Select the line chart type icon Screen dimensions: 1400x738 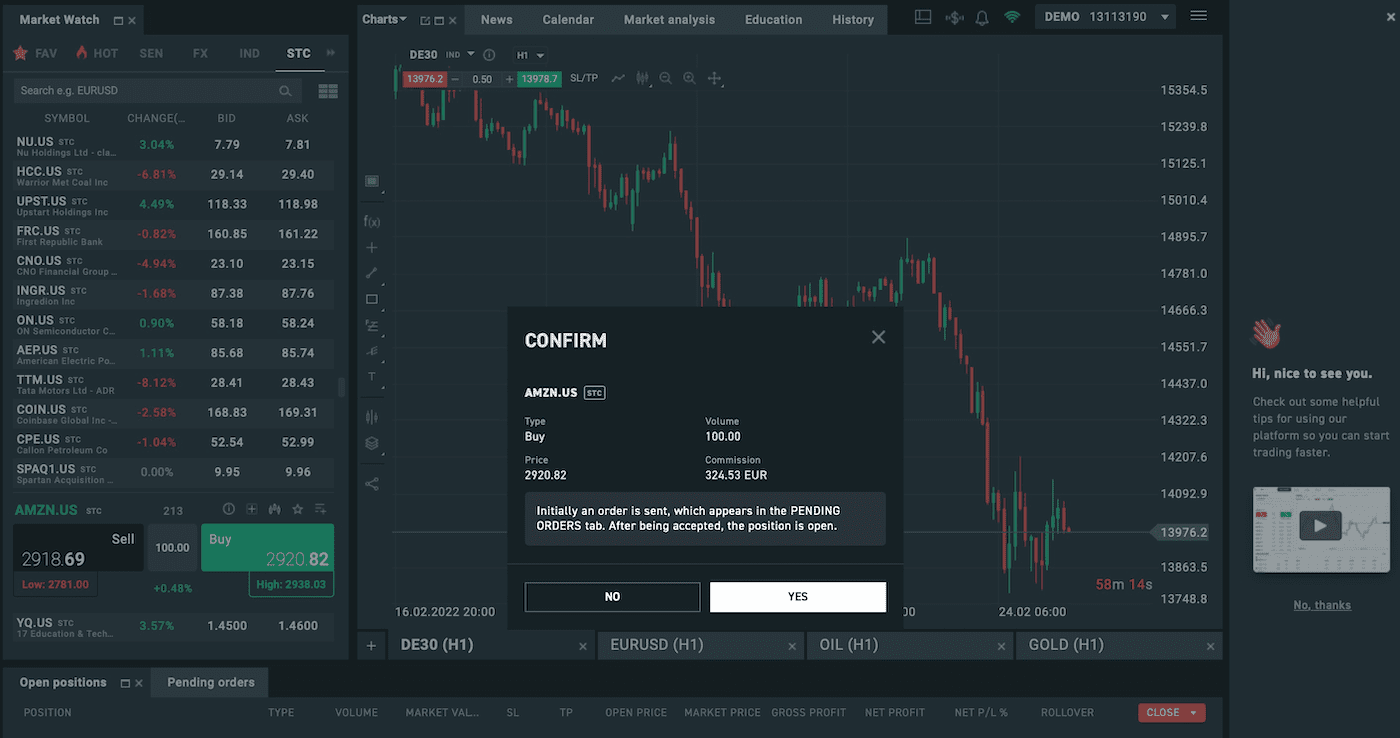[x=618, y=78]
